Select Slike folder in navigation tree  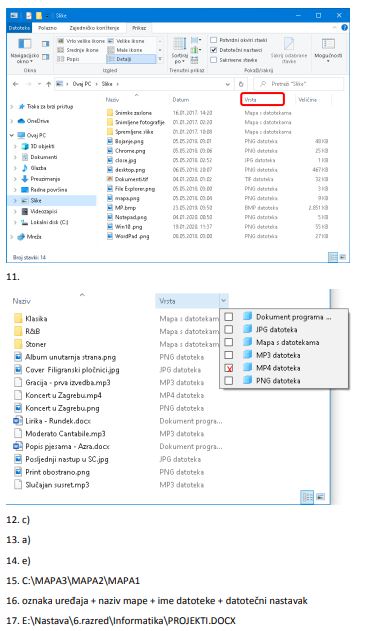[36, 200]
